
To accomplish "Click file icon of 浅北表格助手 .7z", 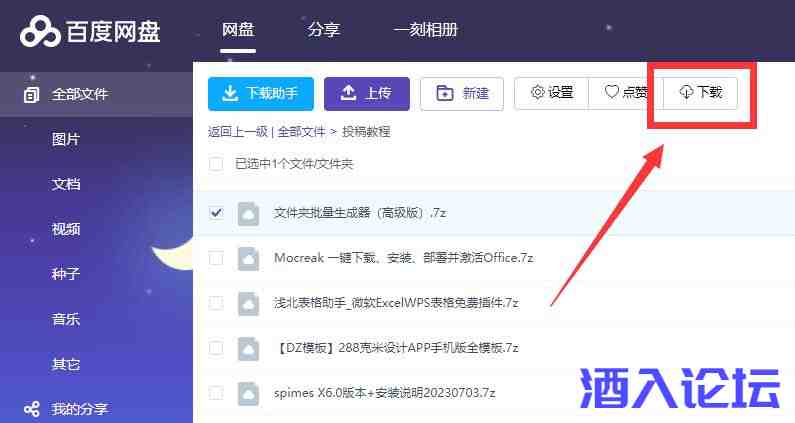I will [248, 303].
